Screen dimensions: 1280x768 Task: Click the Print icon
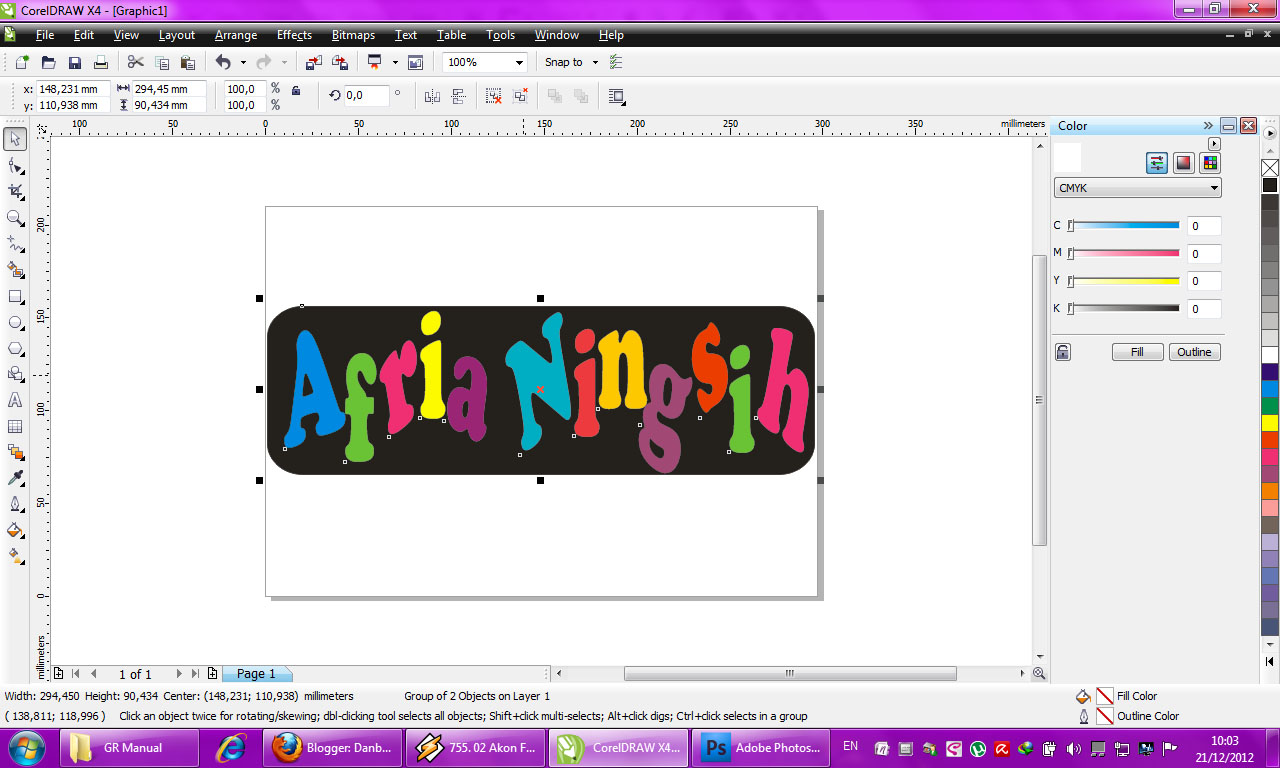(x=101, y=62)
